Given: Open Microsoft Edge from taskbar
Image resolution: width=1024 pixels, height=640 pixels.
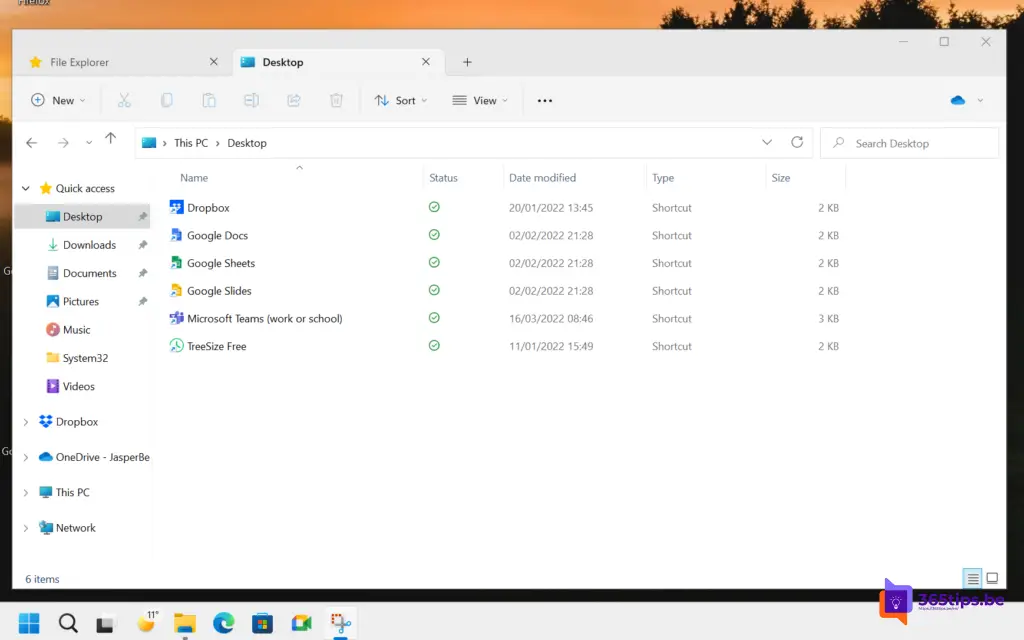Looking at the screenshot, I should click(x=223, y=622).
